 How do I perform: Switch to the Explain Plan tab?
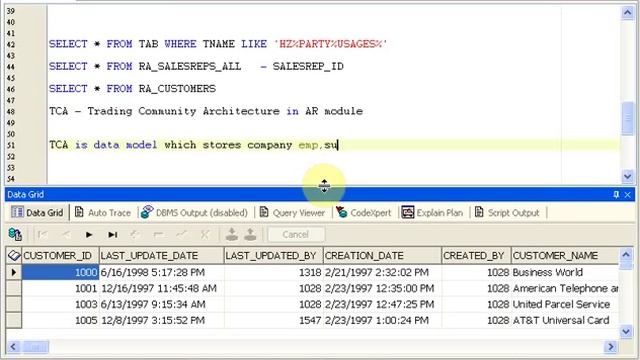(x=432, y=213)
